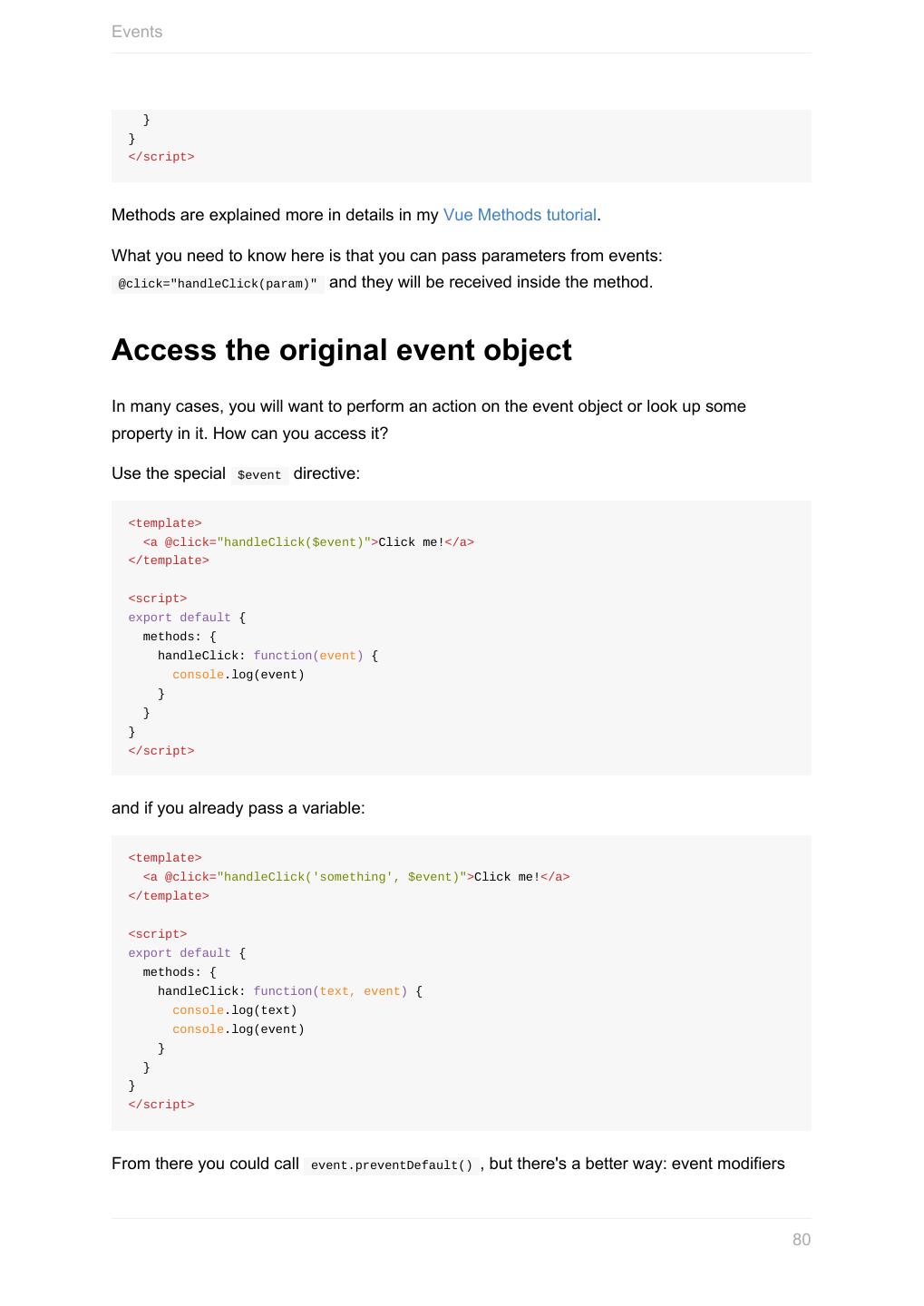Screen dimensions: 924x1306
Task: Click the handleClick('something', $event) code line
Action: pyautogui.click(x=355, y=877)
